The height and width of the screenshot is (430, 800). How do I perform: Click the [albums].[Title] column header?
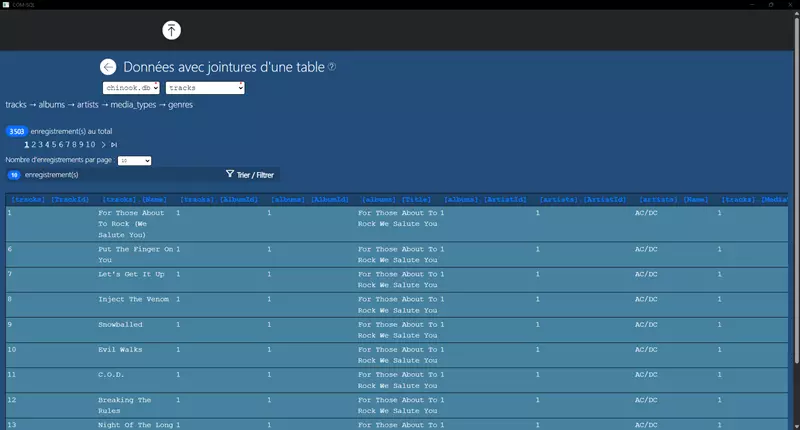[396, 199]
